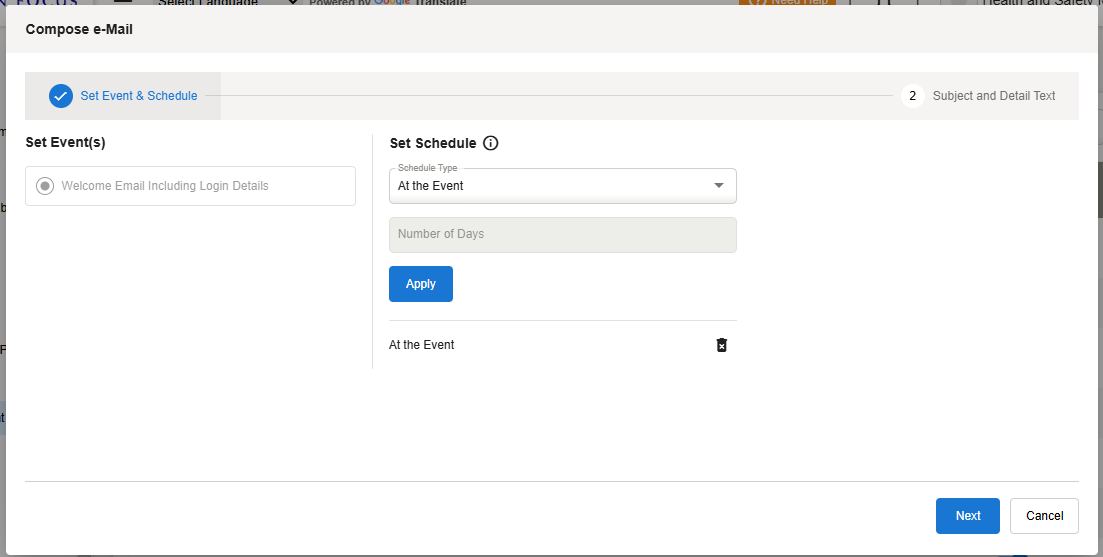Click the Number of Days field

point(562,235)
